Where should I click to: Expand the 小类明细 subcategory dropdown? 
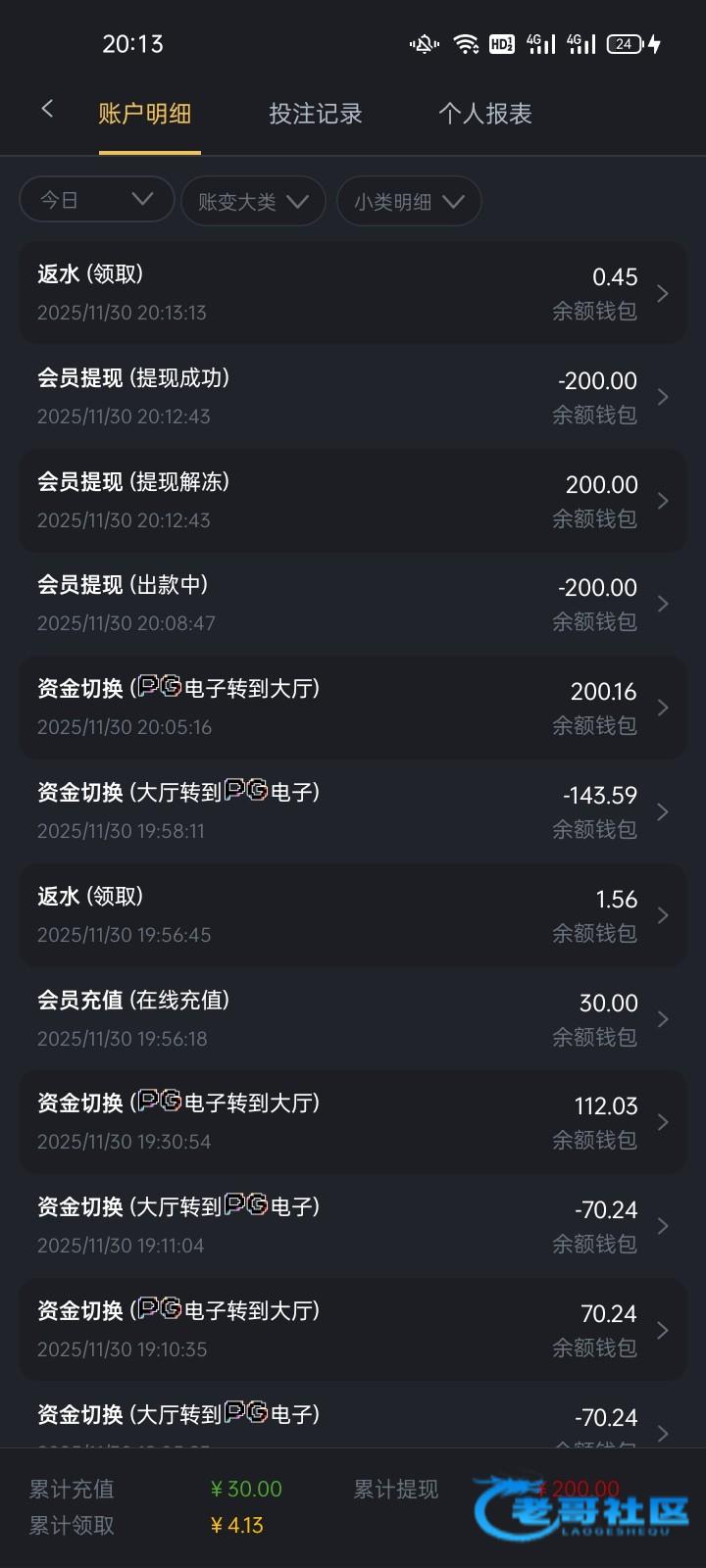pos(409,201)
